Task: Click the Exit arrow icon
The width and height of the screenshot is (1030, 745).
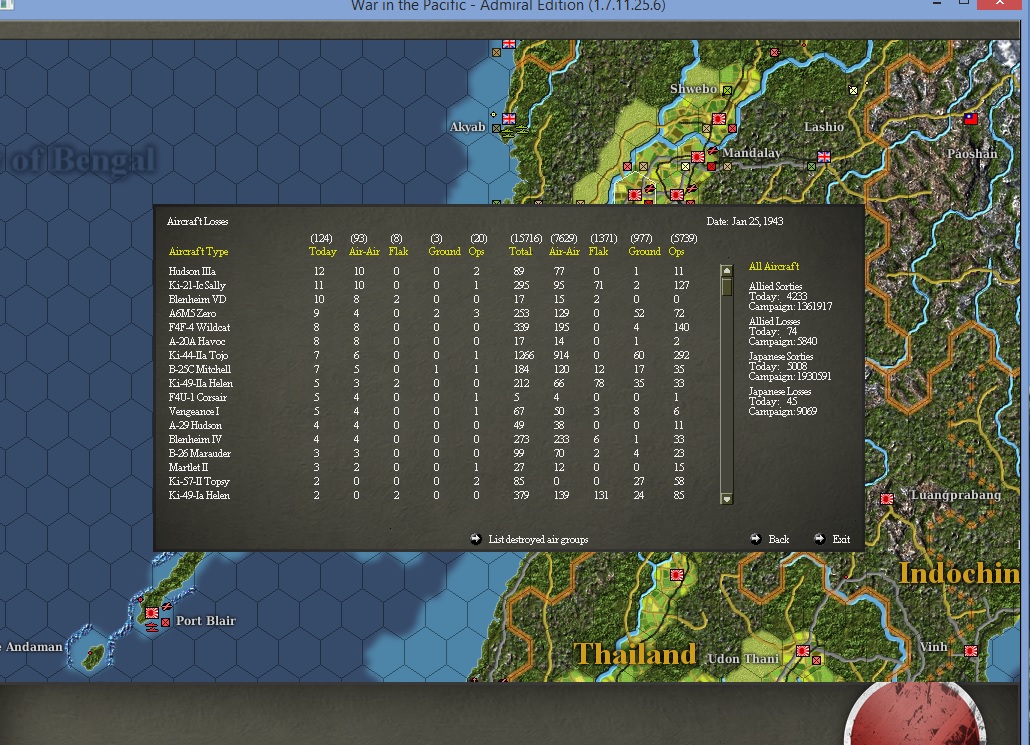Action: pos(819,539)
